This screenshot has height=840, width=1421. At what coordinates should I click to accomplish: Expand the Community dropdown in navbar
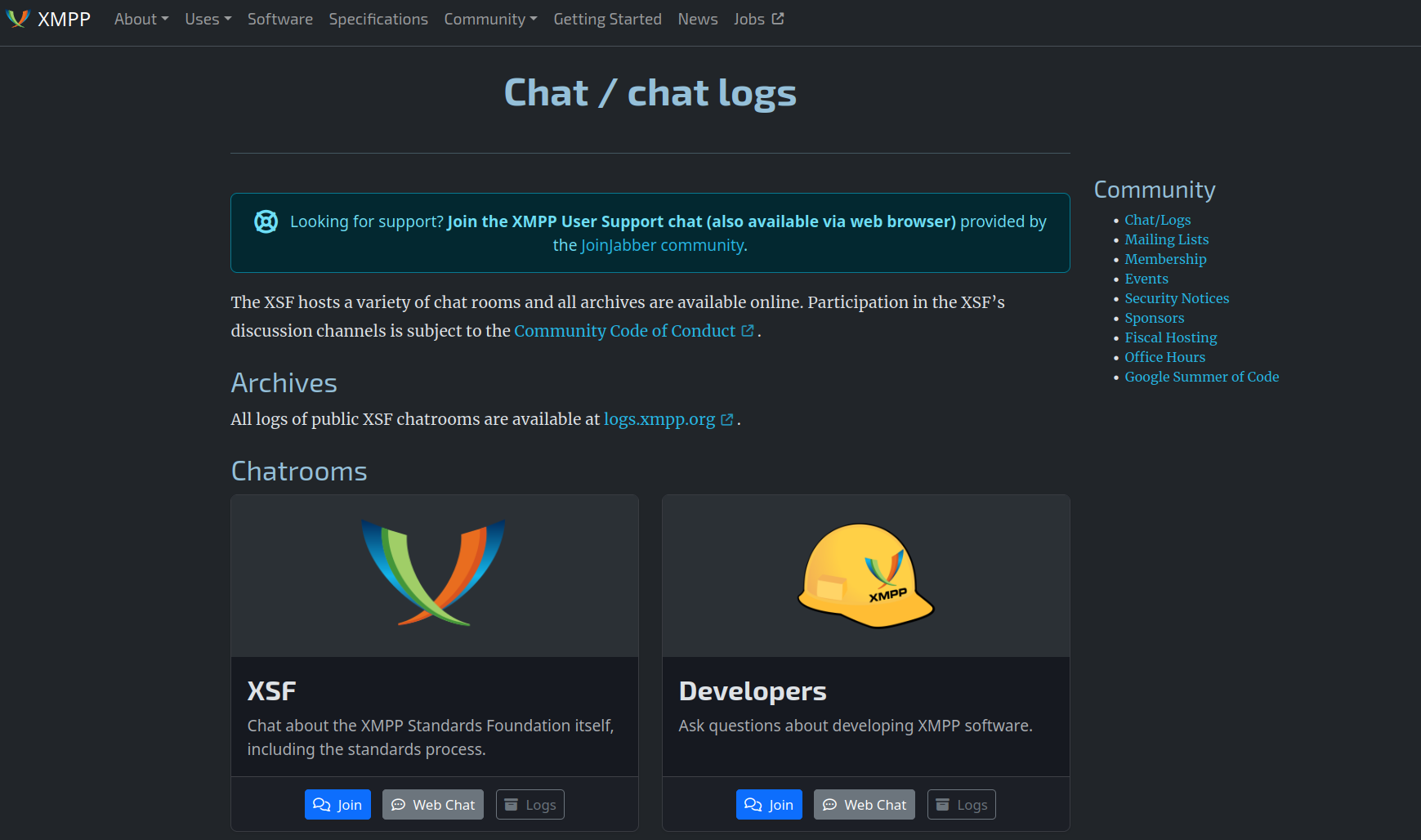tap(490, 19)
